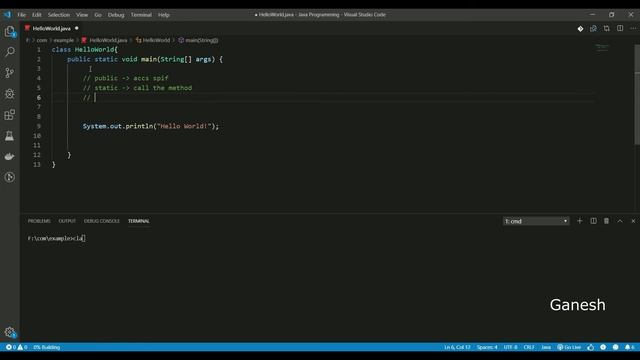Click 'Go Live' in status bar
This screenshot has width=640, height=360.
coord(569,347)
